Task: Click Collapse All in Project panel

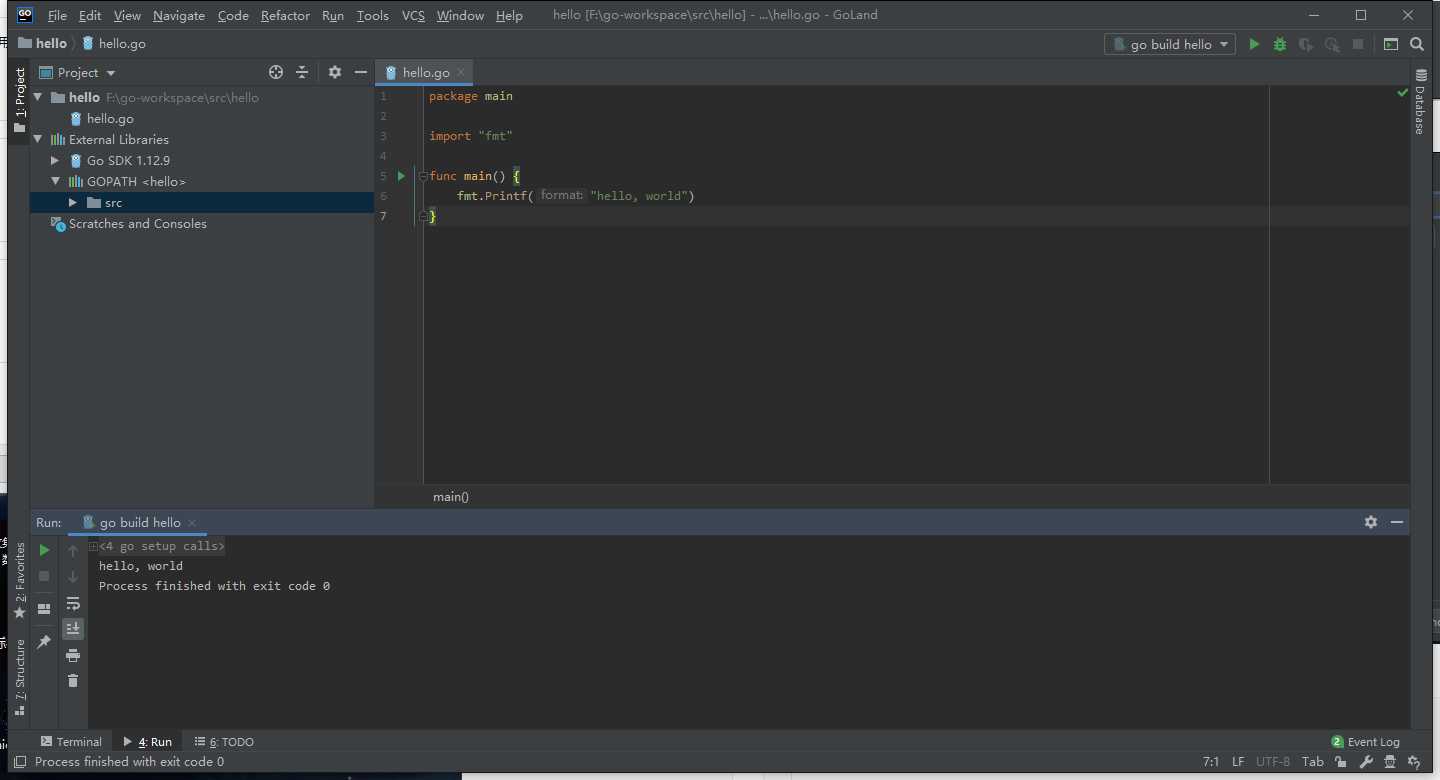Action: 302,72
